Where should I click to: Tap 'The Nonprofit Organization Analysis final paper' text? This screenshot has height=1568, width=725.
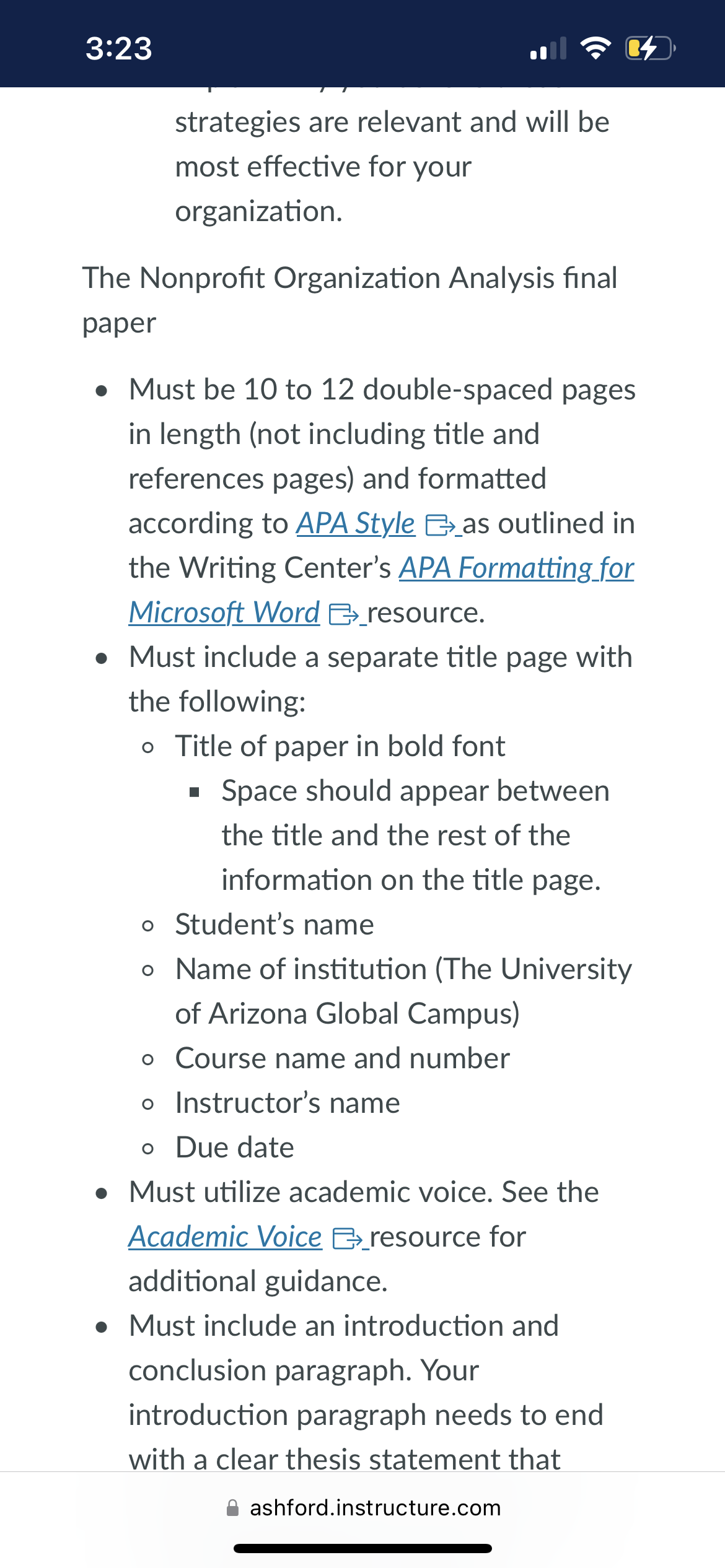click(350, 300)
